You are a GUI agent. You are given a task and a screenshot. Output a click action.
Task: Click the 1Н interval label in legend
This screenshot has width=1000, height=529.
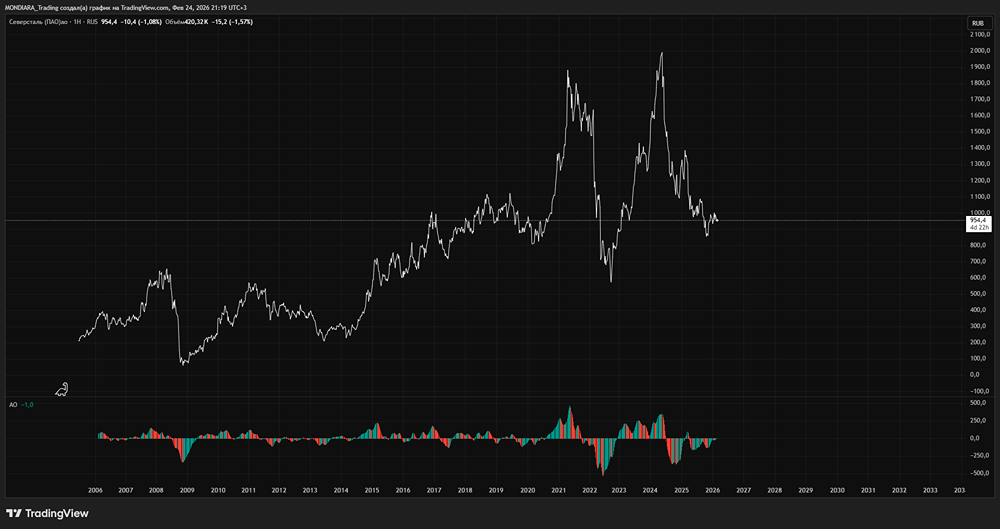click(75, 22)
